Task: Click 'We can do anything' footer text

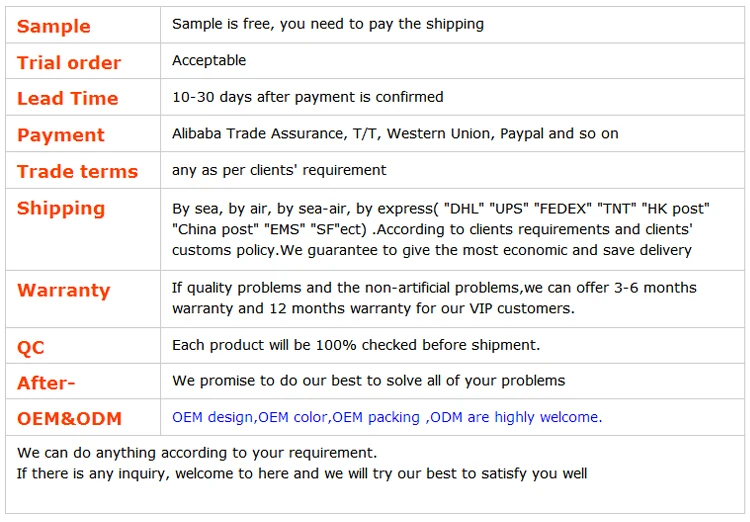Action: pyautogui.click(x=197, y=452)
